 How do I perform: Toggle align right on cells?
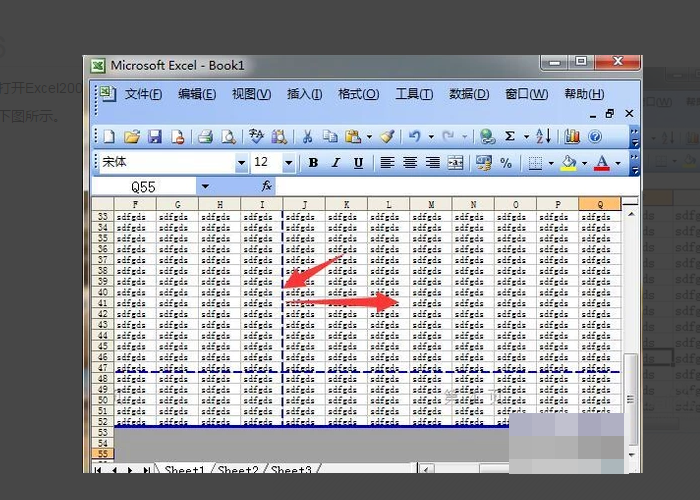pos(433,163)
